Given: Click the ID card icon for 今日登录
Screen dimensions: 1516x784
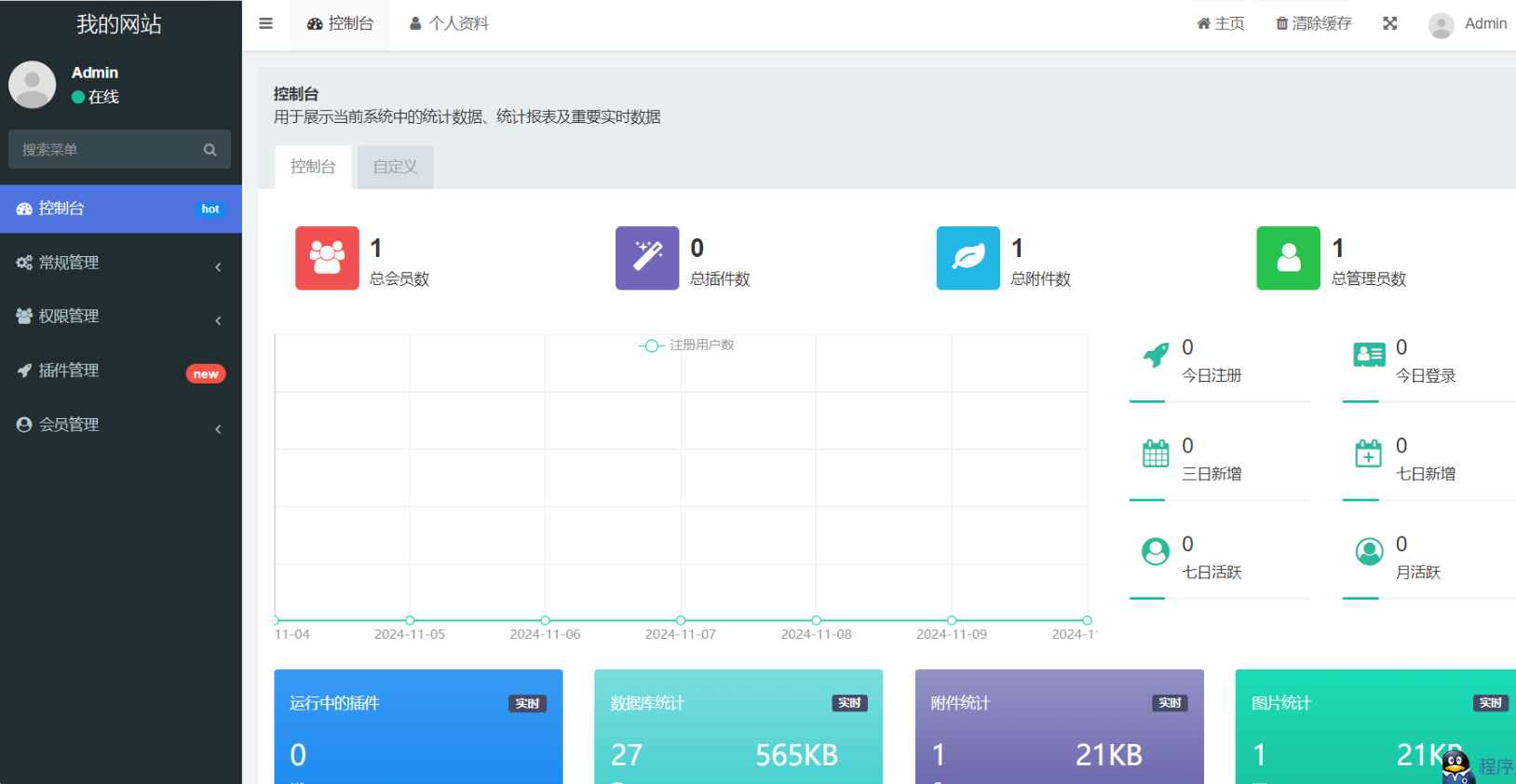Looking at the screenshot, I should pyautogui.click(x=1369, y=355).
